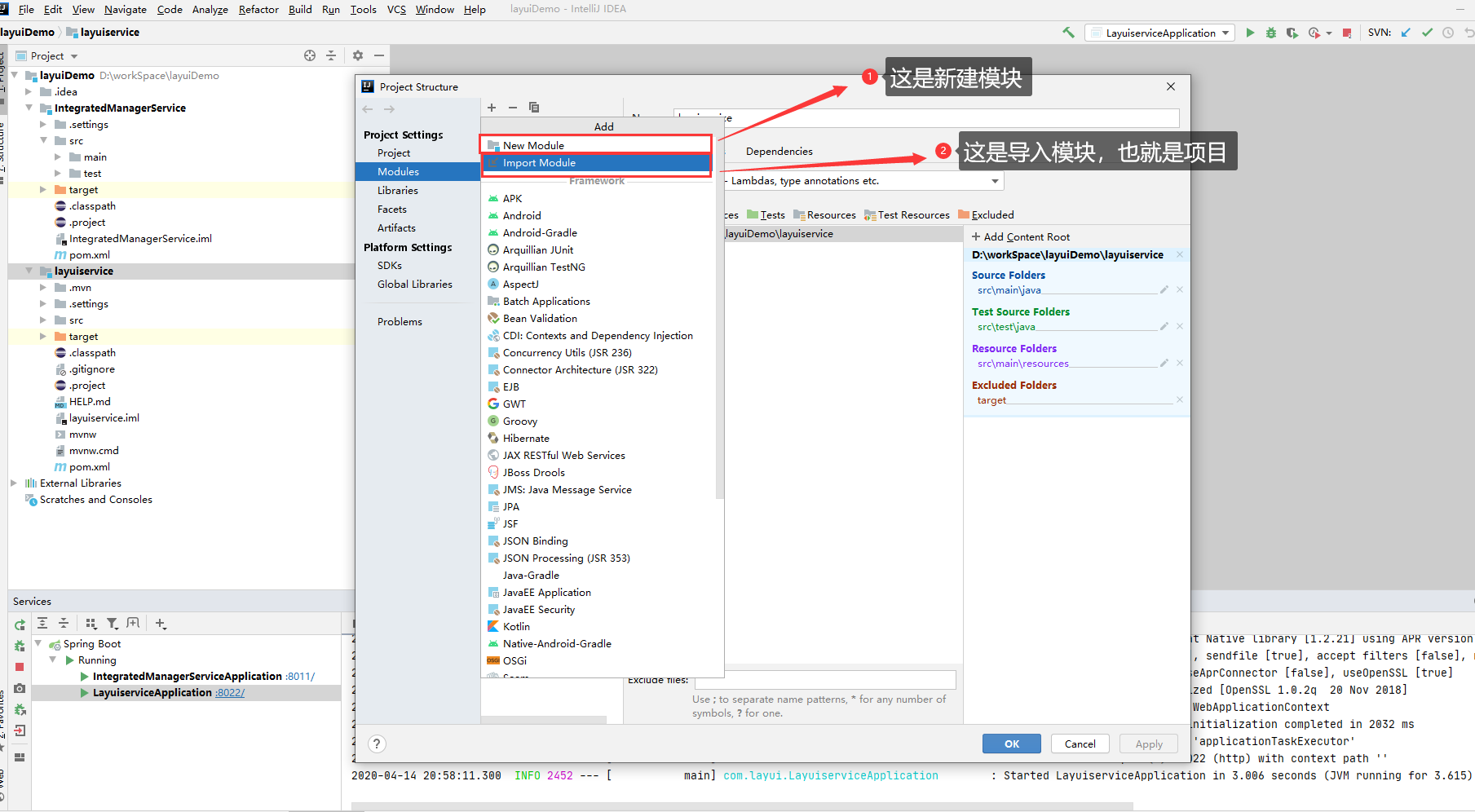Click the SVN Commit checkmark icon
The height and width of the screenshot is (812, 1475).
(1427, 33)
